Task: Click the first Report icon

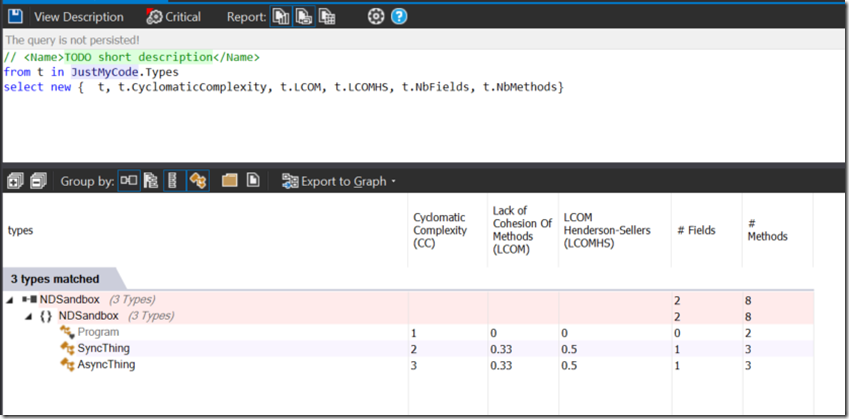Action: point(282,16)
